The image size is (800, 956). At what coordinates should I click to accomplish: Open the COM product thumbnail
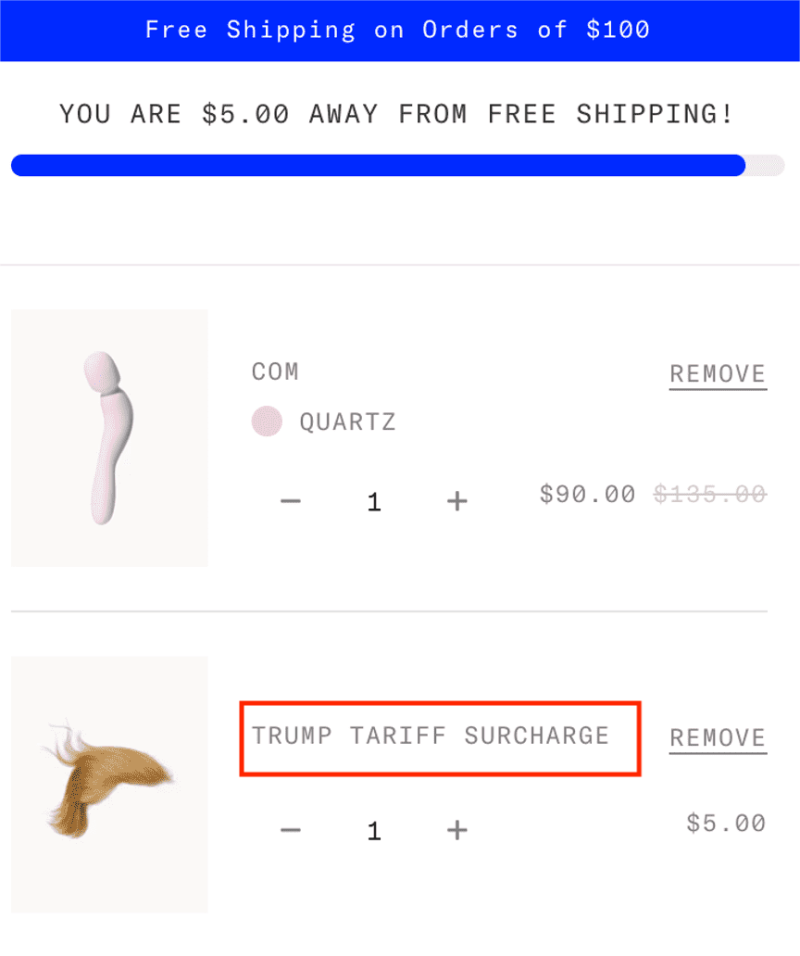109,438
